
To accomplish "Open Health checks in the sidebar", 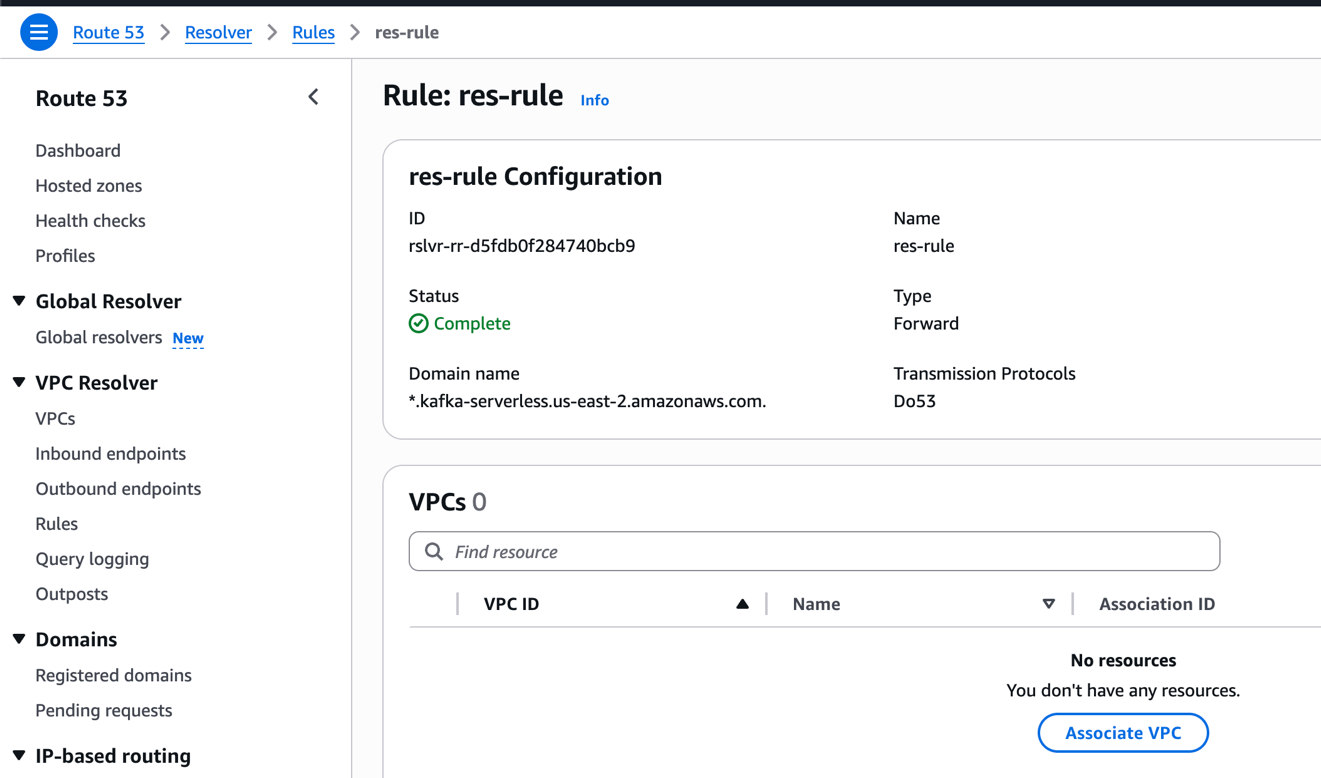I will coord(90,221).
